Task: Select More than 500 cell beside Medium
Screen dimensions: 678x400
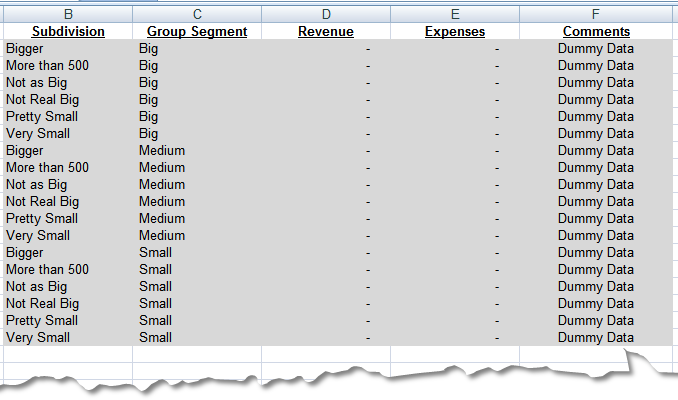Action: [68, 167]
